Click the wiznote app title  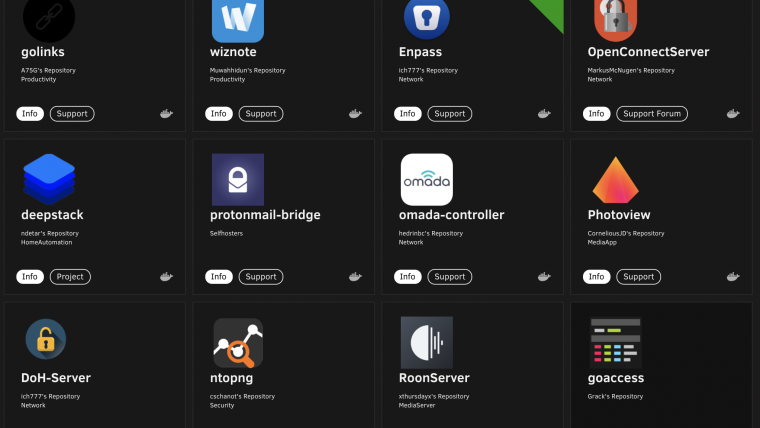pos(233,52)
